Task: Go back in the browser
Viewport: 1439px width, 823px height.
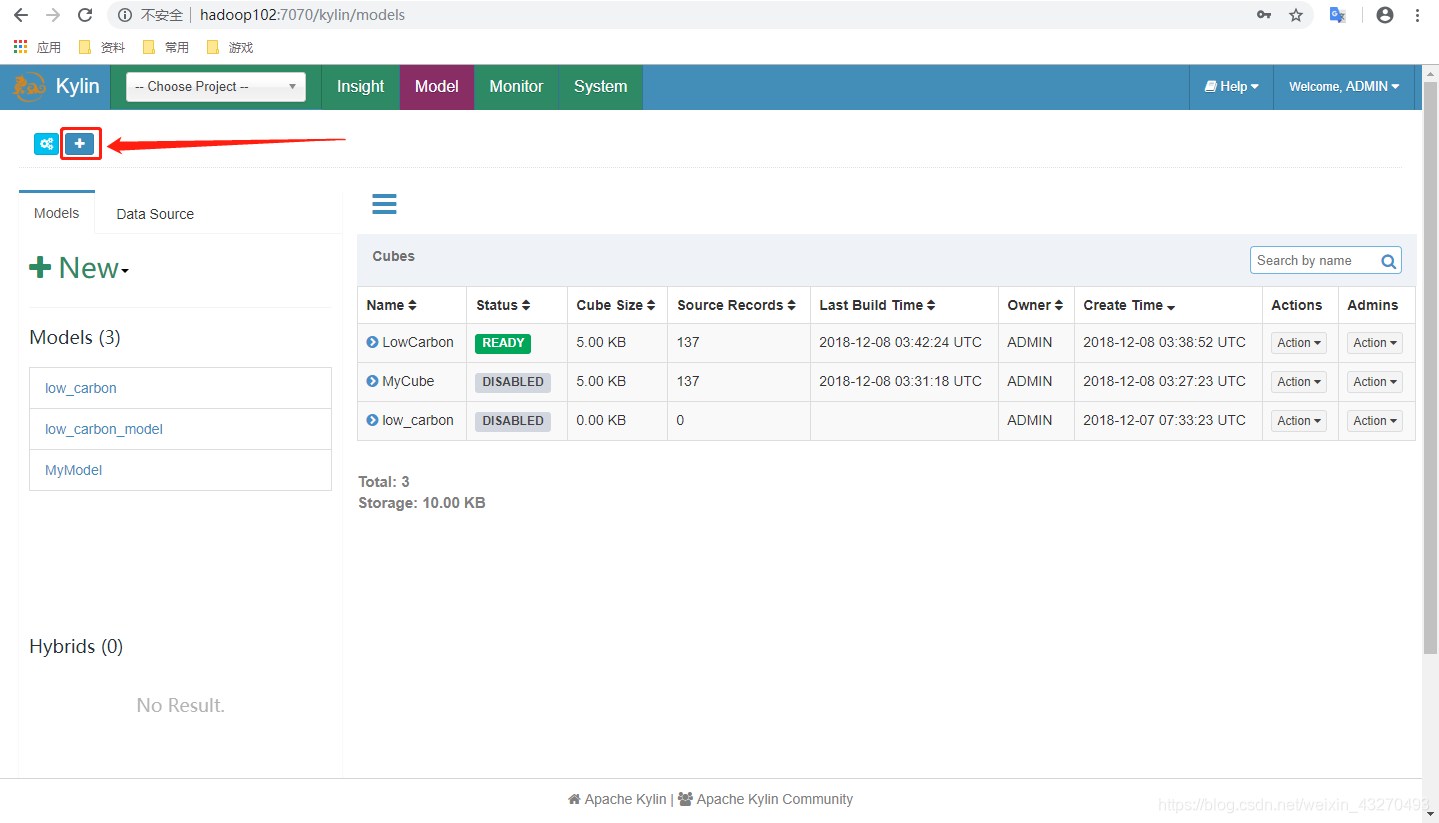Action: [21, 15]
